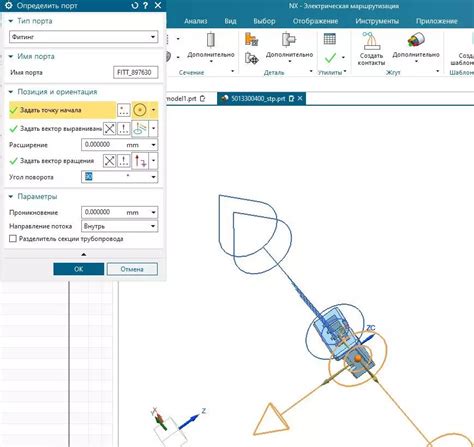474x447 pixels.
Task: Select the Задать точку начала step
Action: click(x=62, y=110)
